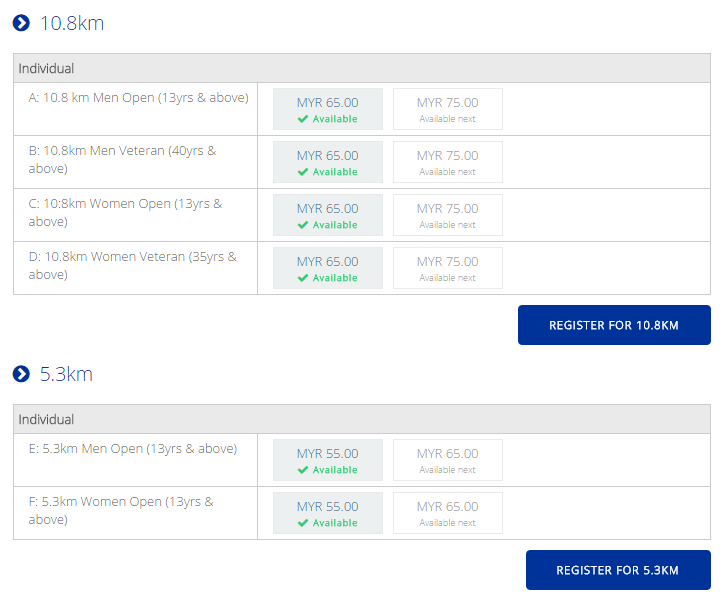Click green checkmark for Women Open 10.8km
Screen dimensions: 728x601
[x=303, y=225]
